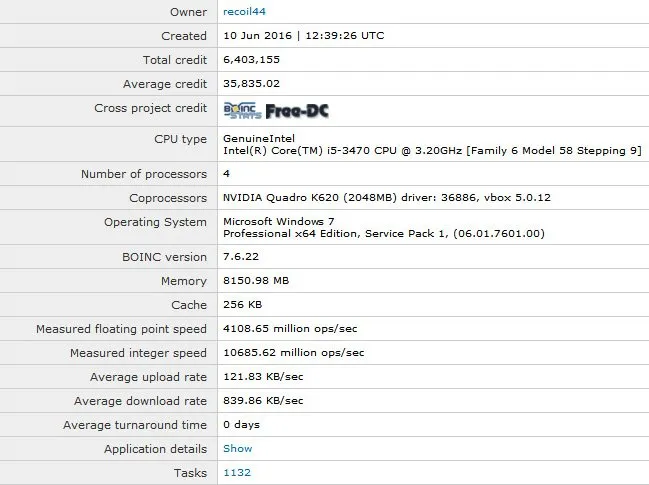Click Average upload rate label

coord(148,377)
